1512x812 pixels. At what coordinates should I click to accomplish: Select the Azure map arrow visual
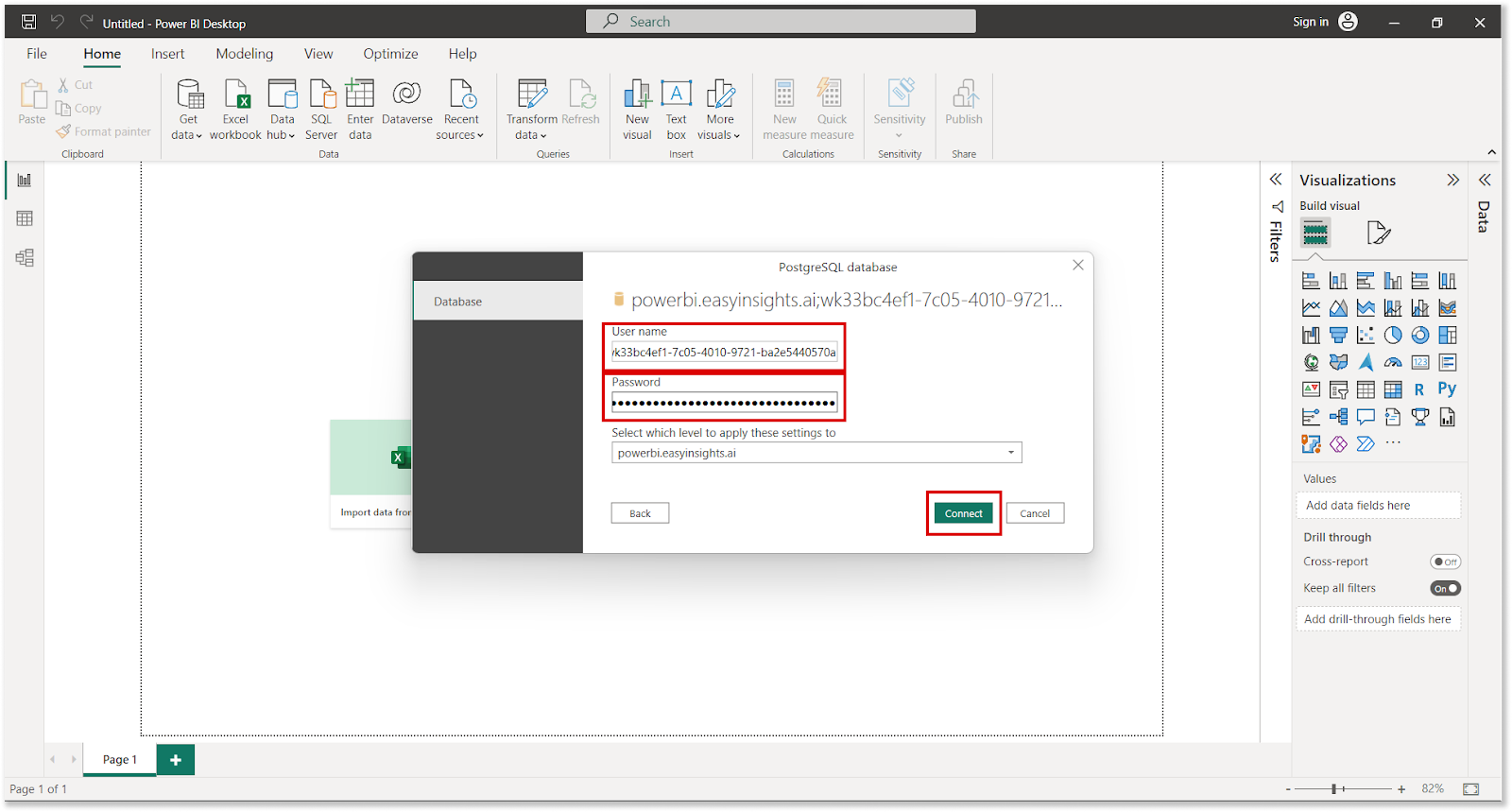1366,362
